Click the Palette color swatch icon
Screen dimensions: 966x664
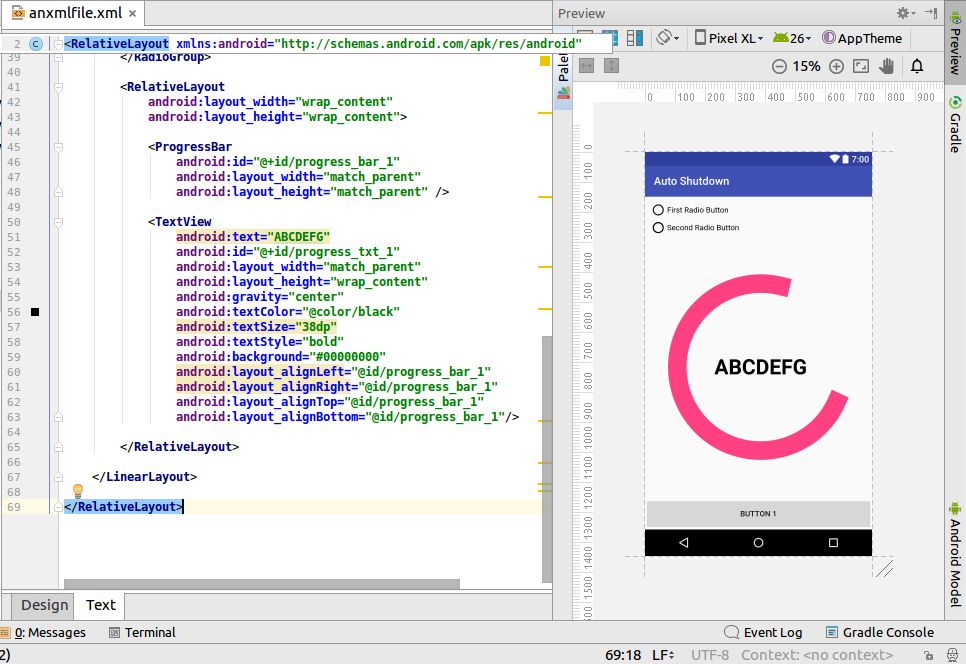tap(563, 94)
